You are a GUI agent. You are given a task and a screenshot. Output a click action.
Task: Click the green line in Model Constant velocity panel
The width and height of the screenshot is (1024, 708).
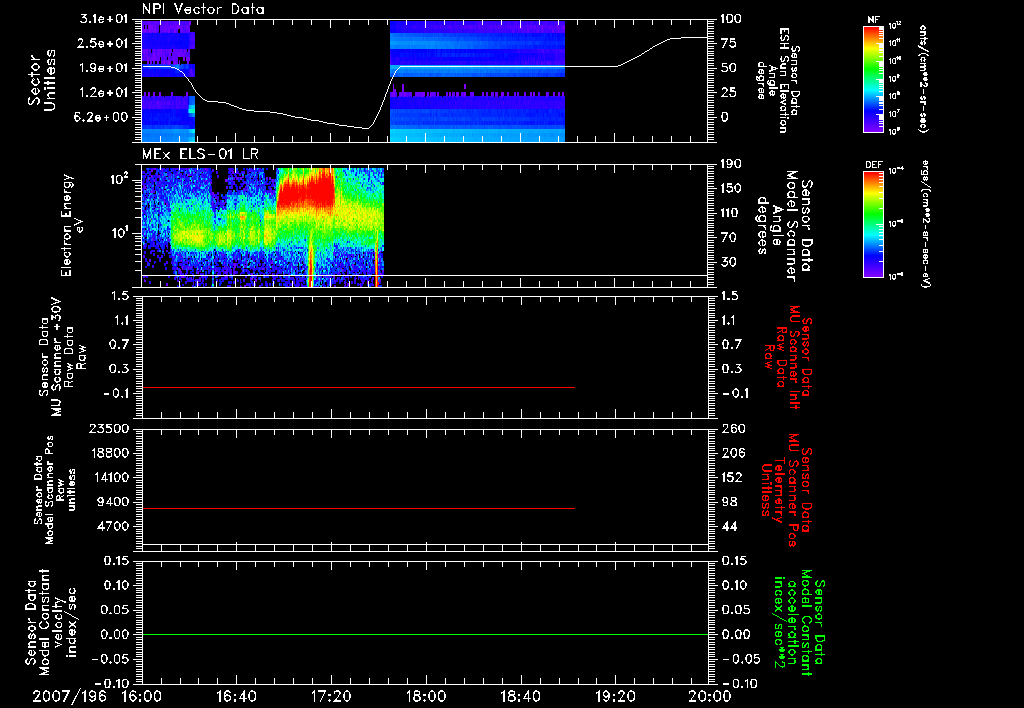pos(424,634)
